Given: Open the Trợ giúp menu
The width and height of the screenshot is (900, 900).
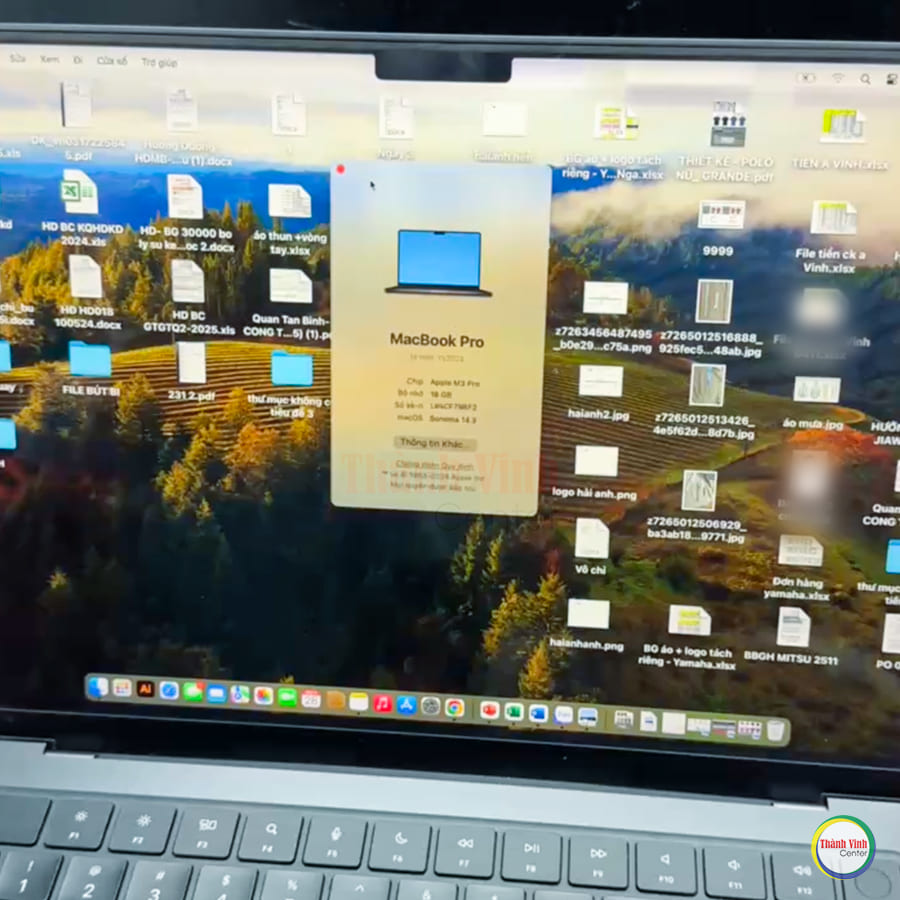Looking at the screenshot, I should click(160, 62).
